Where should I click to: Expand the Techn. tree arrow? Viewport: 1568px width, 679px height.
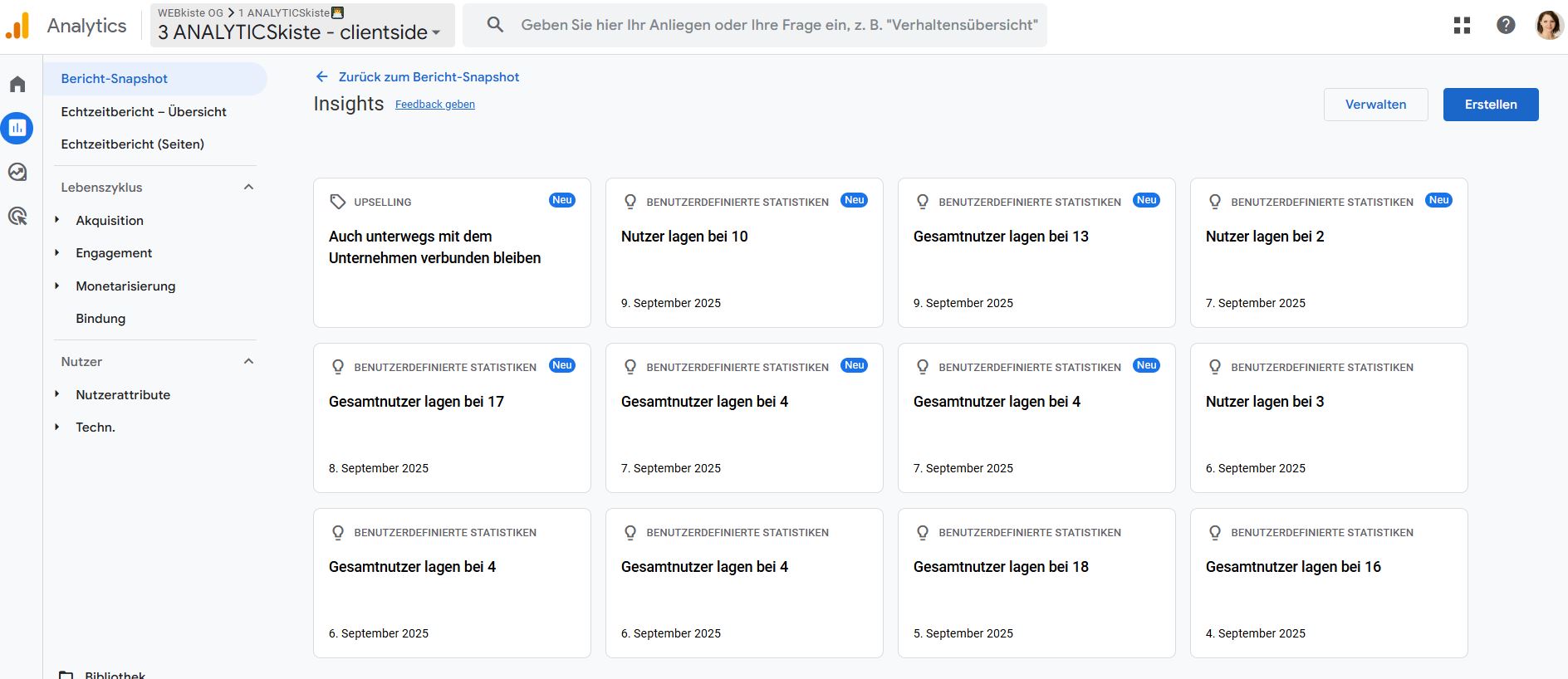[x=57, y=427]
